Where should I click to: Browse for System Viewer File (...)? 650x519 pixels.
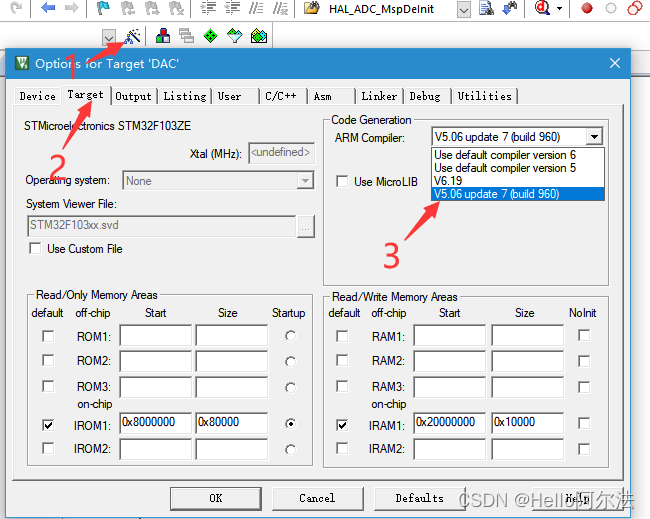pyautogui.click(x=306, y=226)
